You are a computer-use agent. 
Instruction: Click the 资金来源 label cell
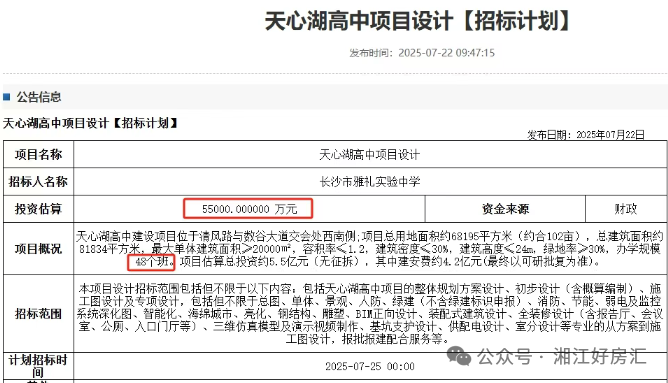click(x=505, y=209)
